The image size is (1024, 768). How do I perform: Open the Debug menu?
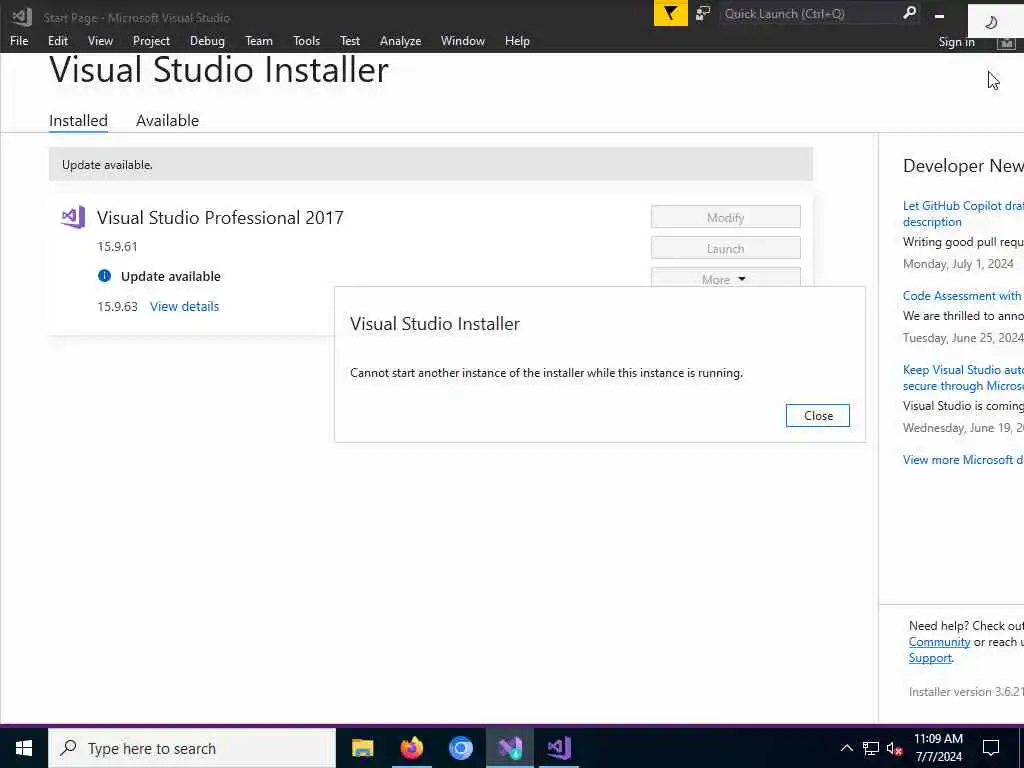207,40
